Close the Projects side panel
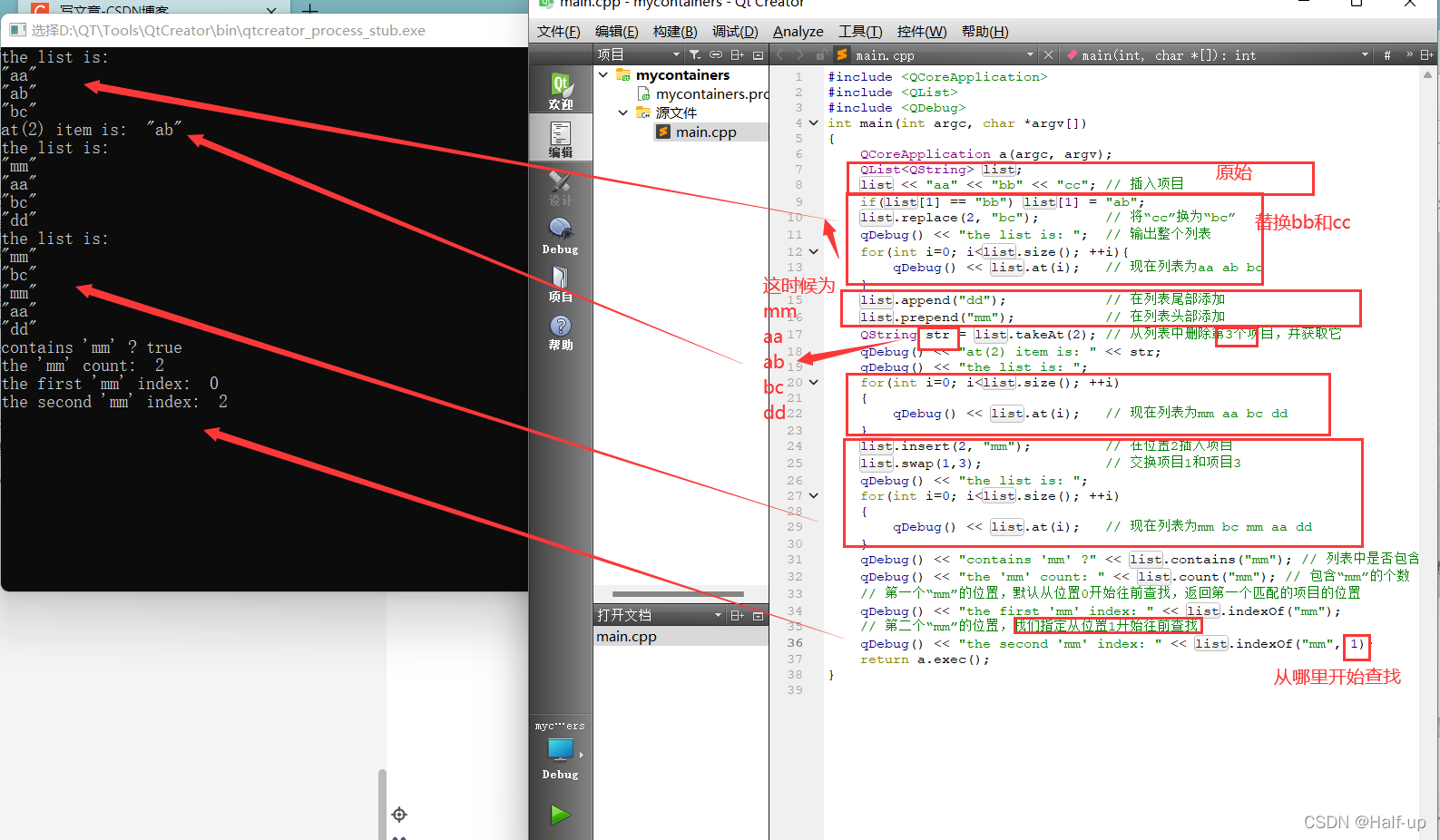1440x840 pixels. (759, 55)
